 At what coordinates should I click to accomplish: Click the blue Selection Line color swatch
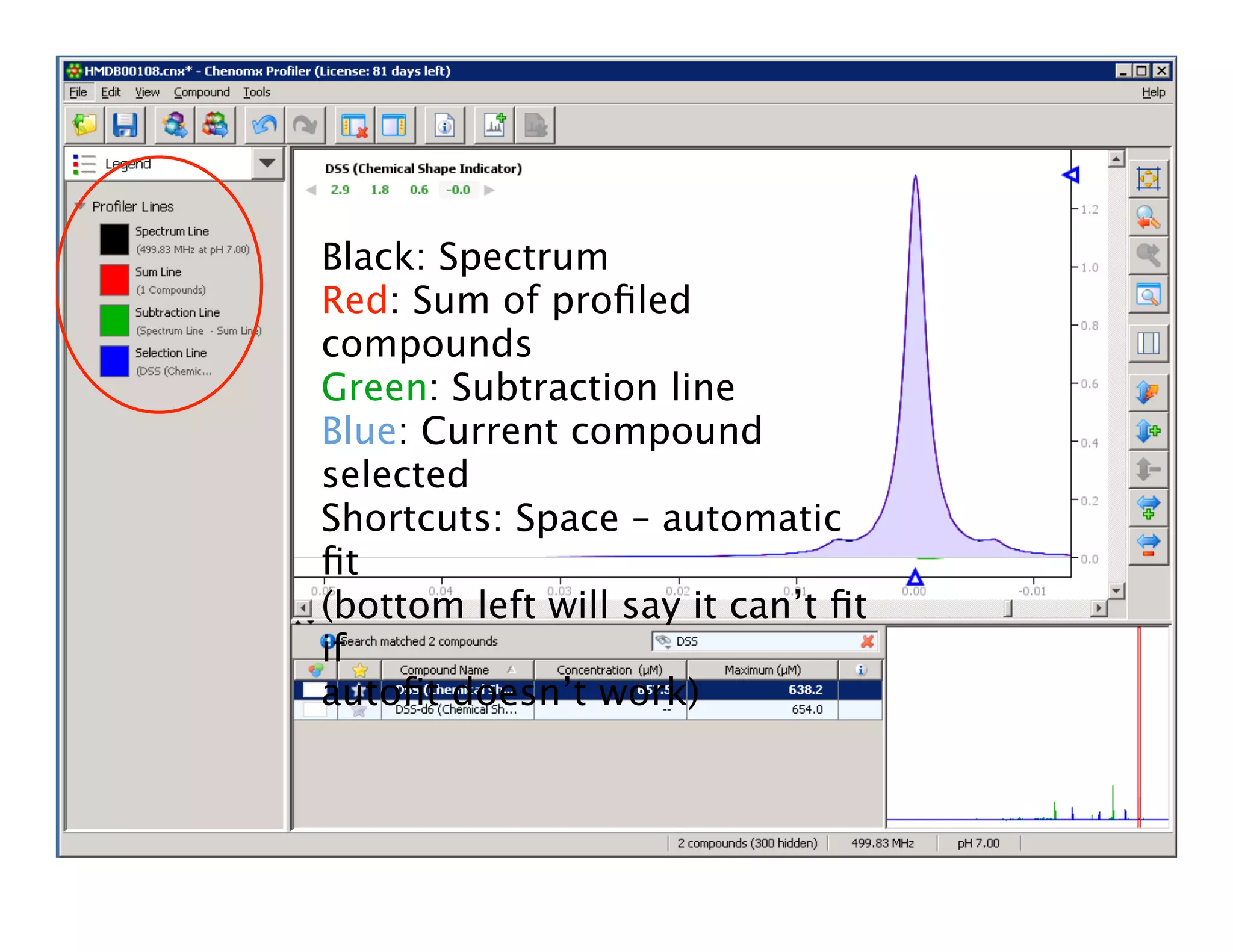click(114, 361)
